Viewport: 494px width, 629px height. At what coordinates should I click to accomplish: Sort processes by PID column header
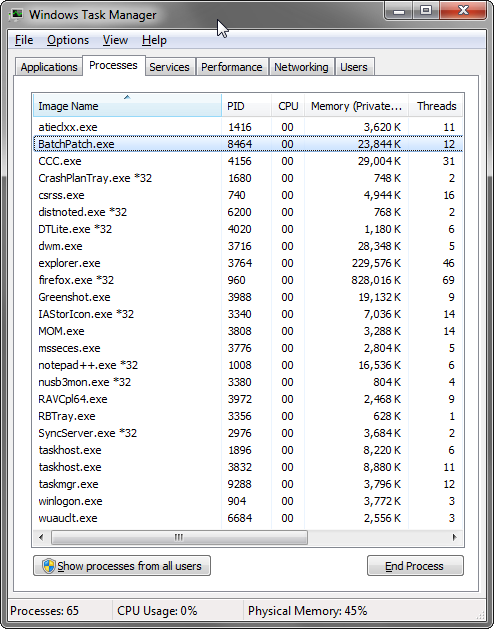click(x=246, y=106)
